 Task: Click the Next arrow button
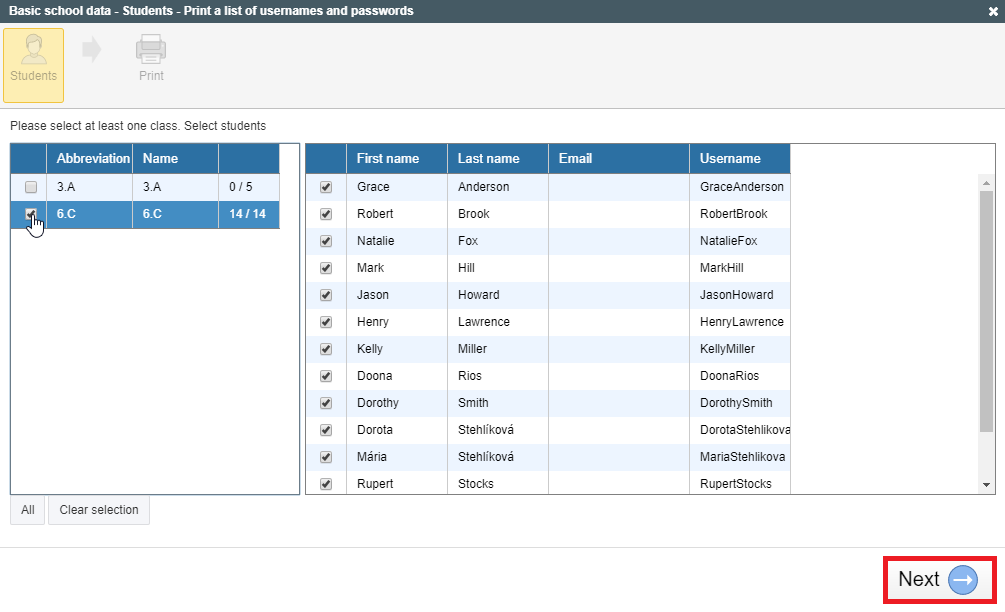940,579
